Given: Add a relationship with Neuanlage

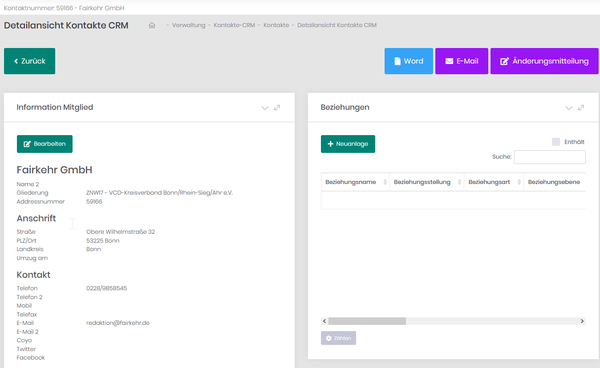Looking at the screenshot, I should click(348, 144).
